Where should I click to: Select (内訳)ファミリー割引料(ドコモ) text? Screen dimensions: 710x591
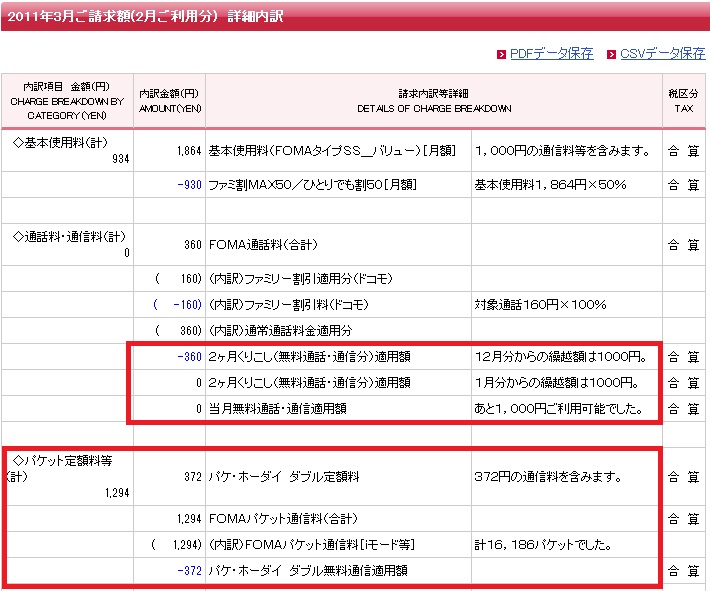click(288, 305)
